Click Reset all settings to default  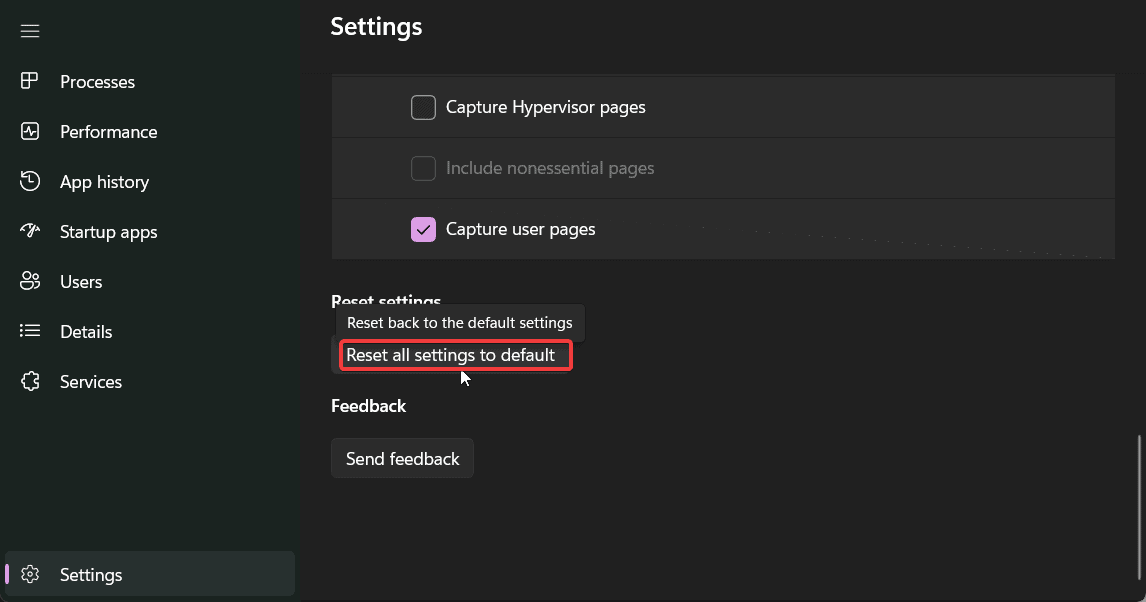(451, 355)
